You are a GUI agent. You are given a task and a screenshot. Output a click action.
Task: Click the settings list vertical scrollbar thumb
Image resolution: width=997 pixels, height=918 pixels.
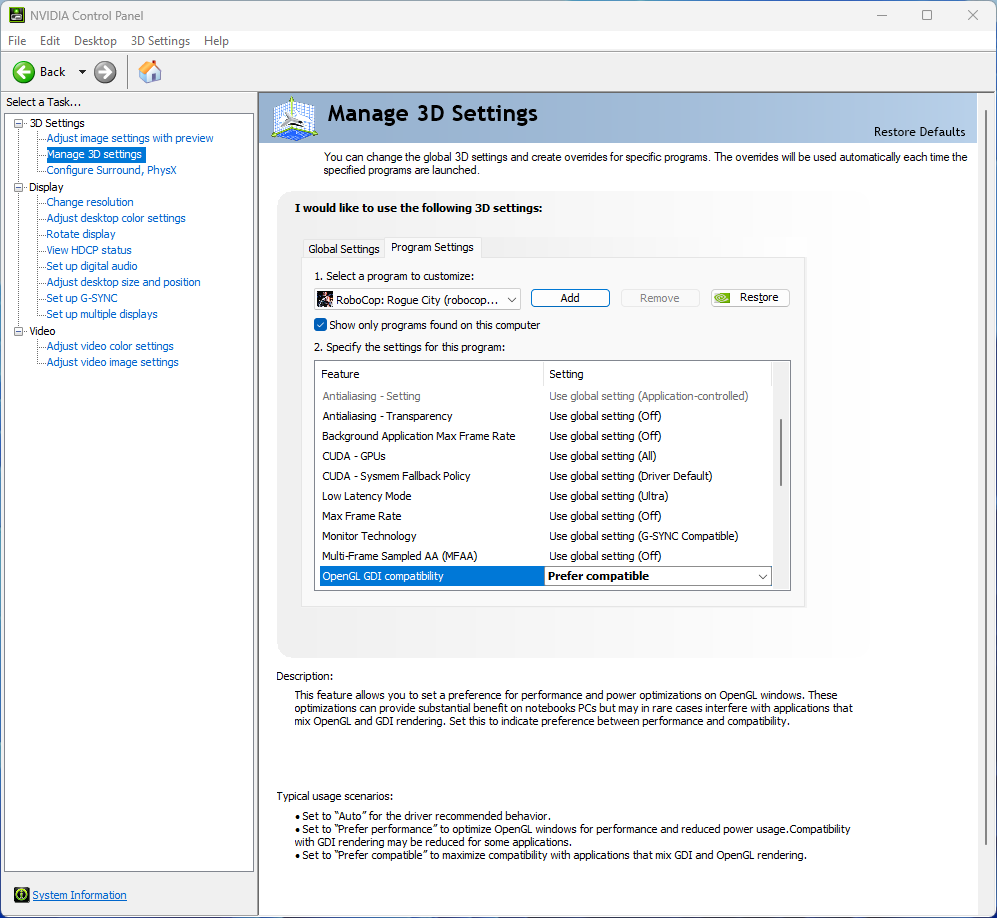[781, 453]
